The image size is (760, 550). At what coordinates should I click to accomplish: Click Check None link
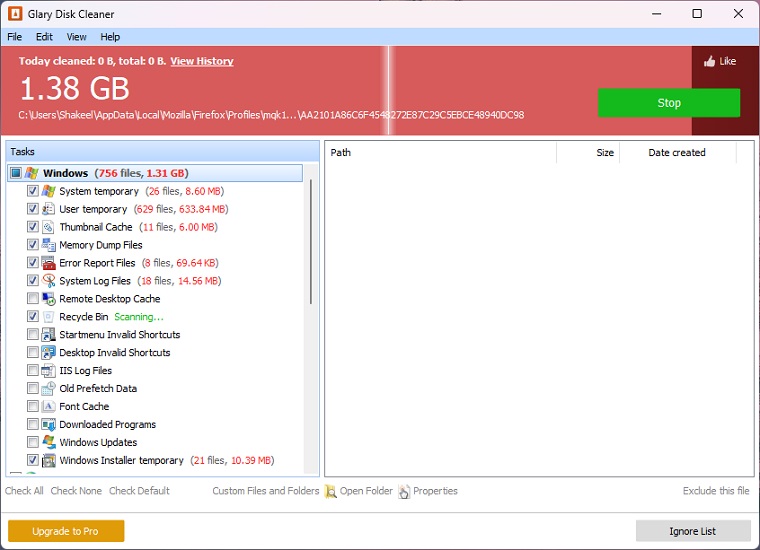click(76, 491)
